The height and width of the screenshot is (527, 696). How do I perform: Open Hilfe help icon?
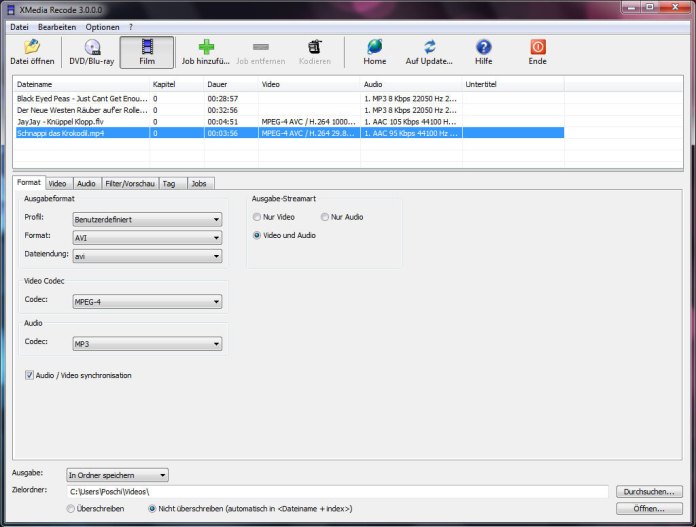(x=484, y=47)
